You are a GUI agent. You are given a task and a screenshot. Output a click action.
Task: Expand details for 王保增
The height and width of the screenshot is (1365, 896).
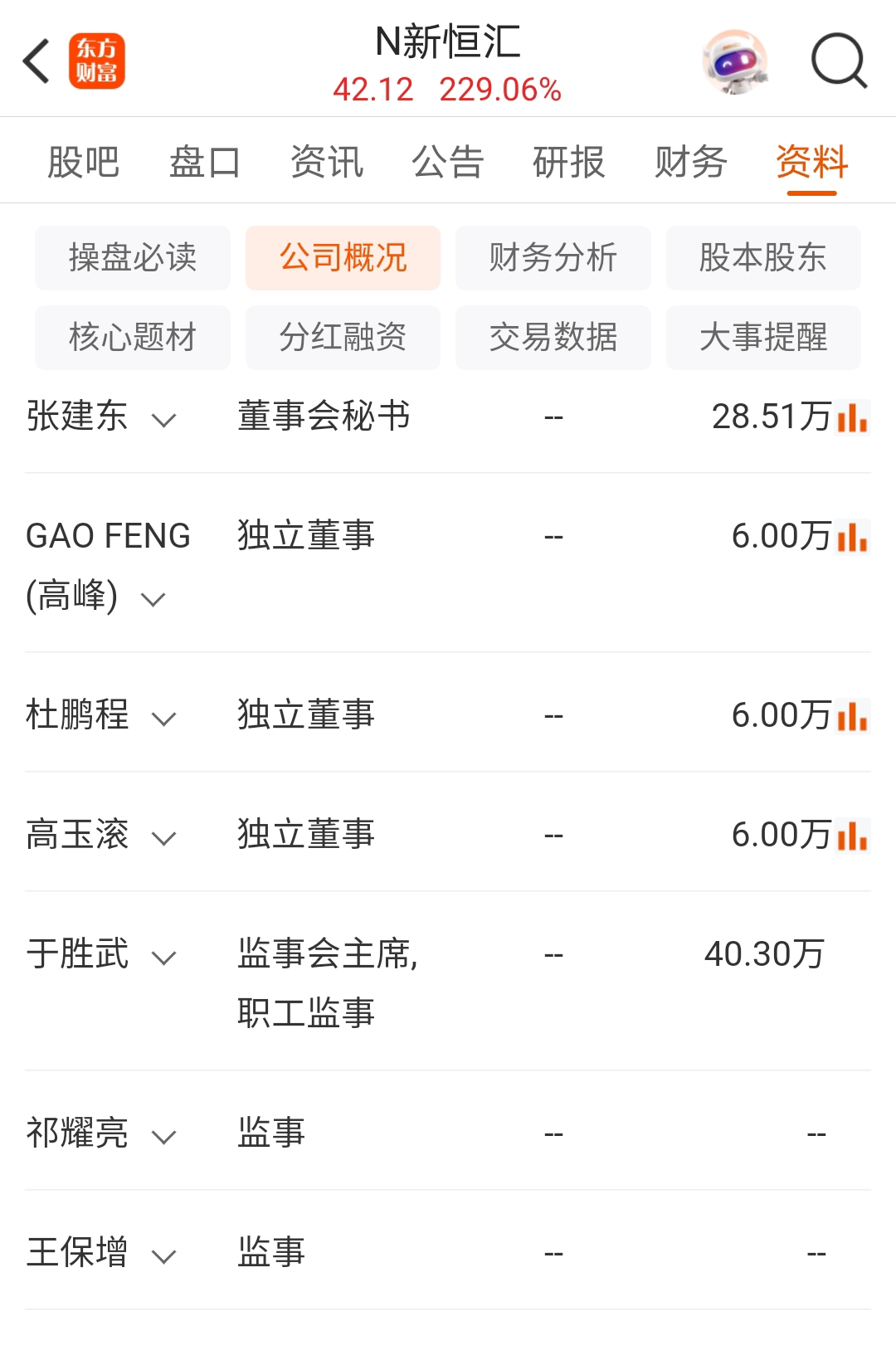click(x=163, y=1256)
